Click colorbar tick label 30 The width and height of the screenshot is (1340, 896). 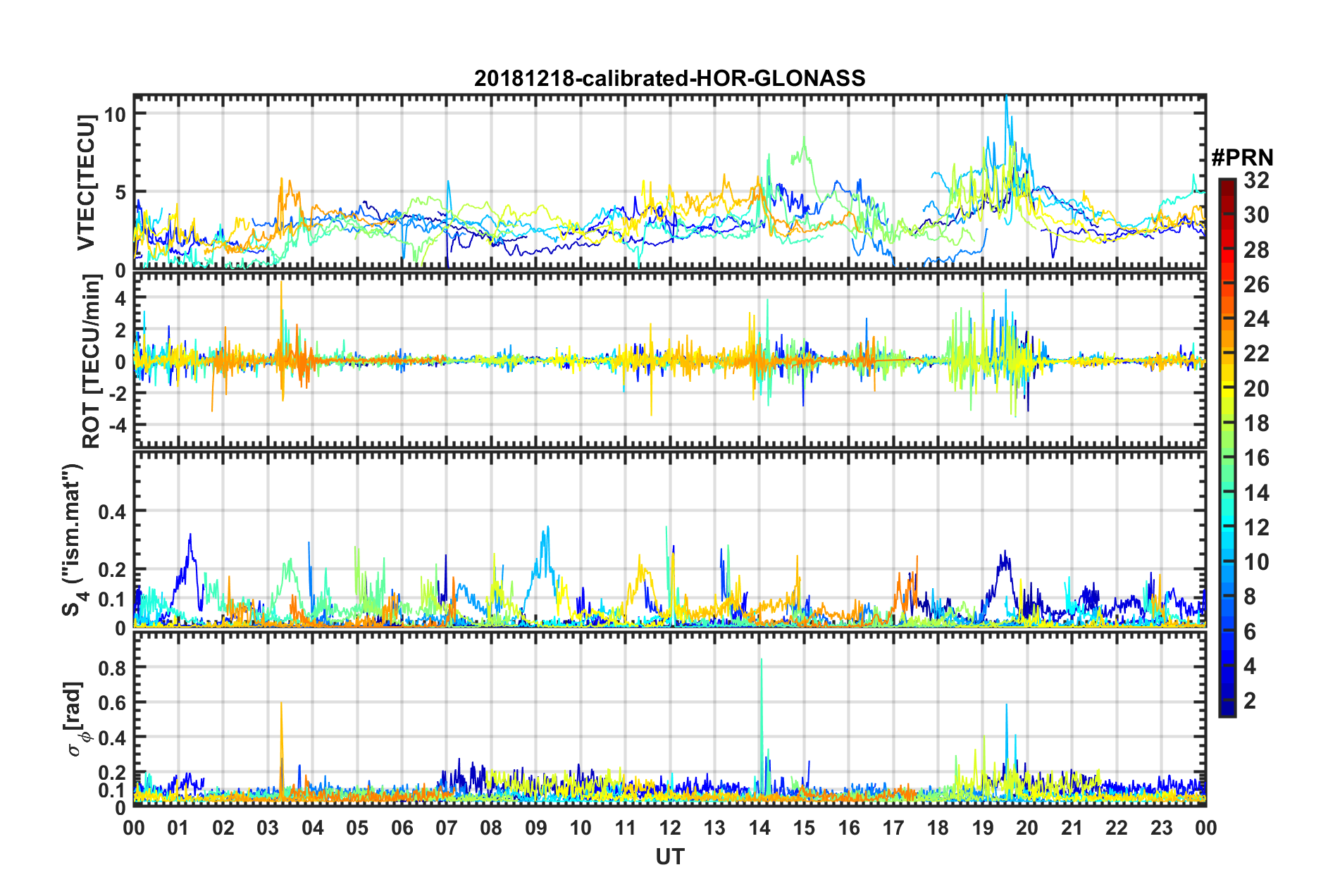pyautogui.click(x=1256, y=215)
